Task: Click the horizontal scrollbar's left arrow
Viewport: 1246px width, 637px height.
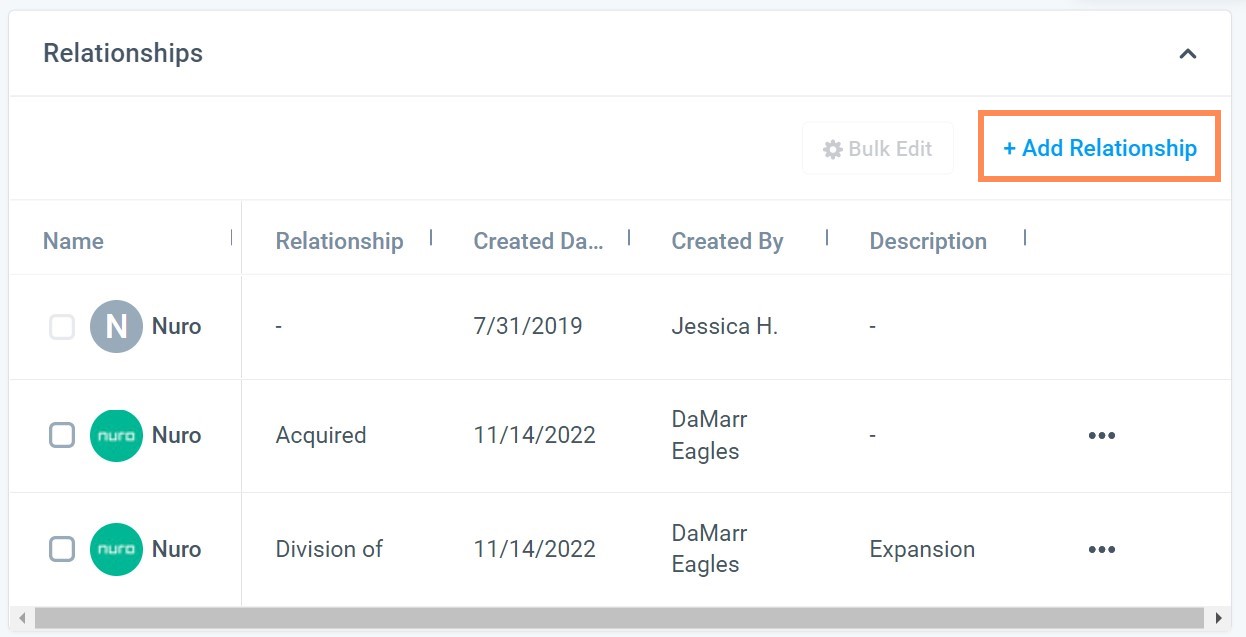Action: 22,618
